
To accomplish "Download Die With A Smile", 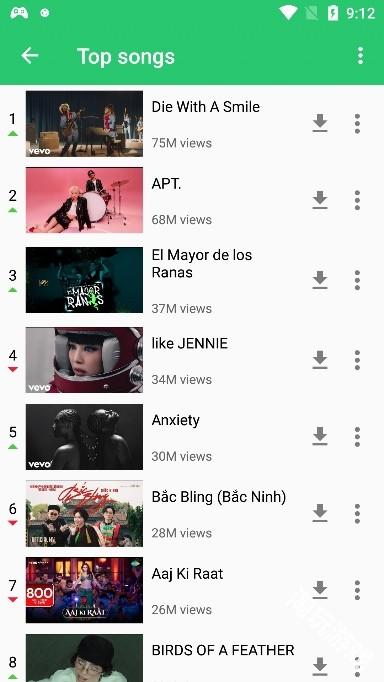I will tap(320, 124).
